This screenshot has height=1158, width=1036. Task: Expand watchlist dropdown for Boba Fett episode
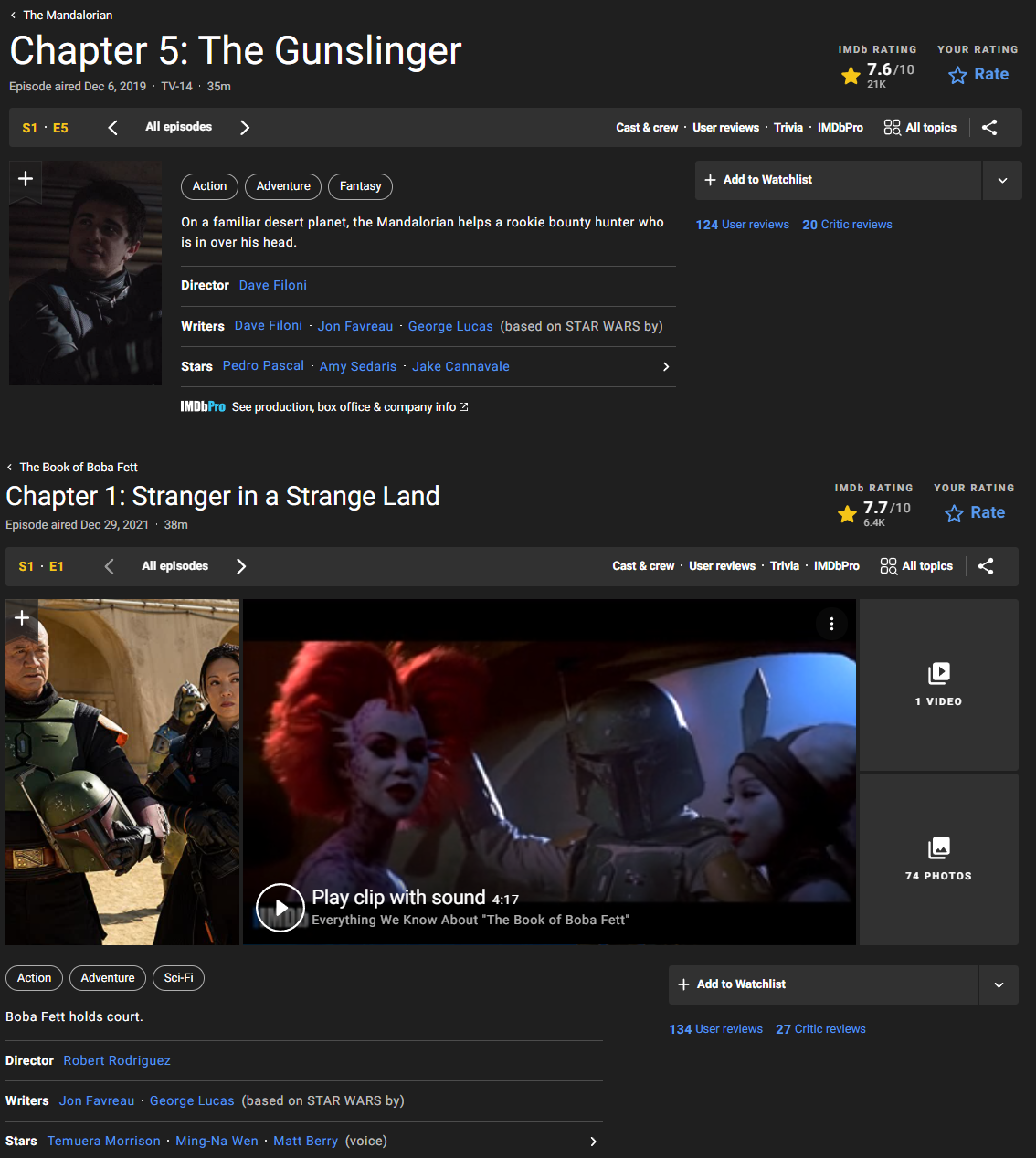(999, 985)
